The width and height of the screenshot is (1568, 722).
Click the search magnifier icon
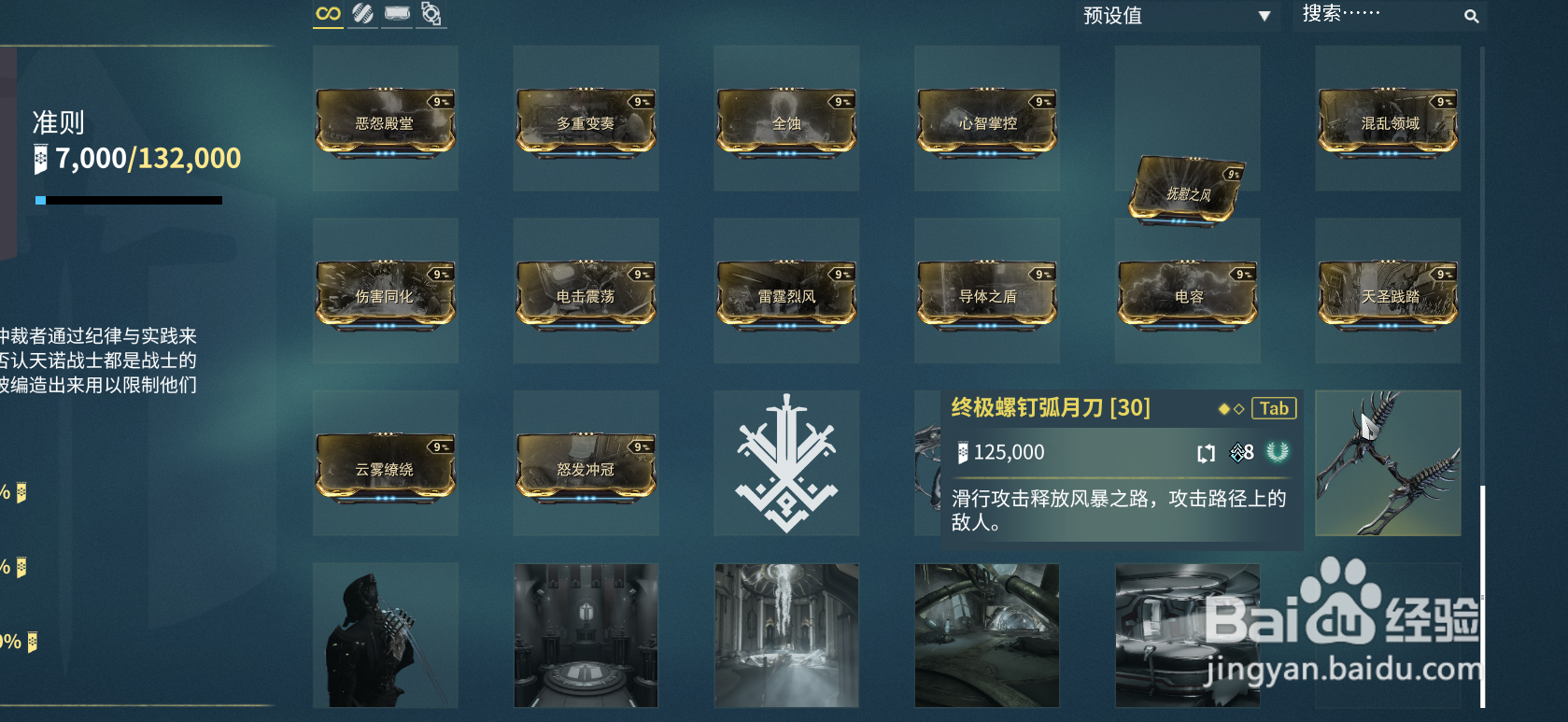pos(1471,16)
